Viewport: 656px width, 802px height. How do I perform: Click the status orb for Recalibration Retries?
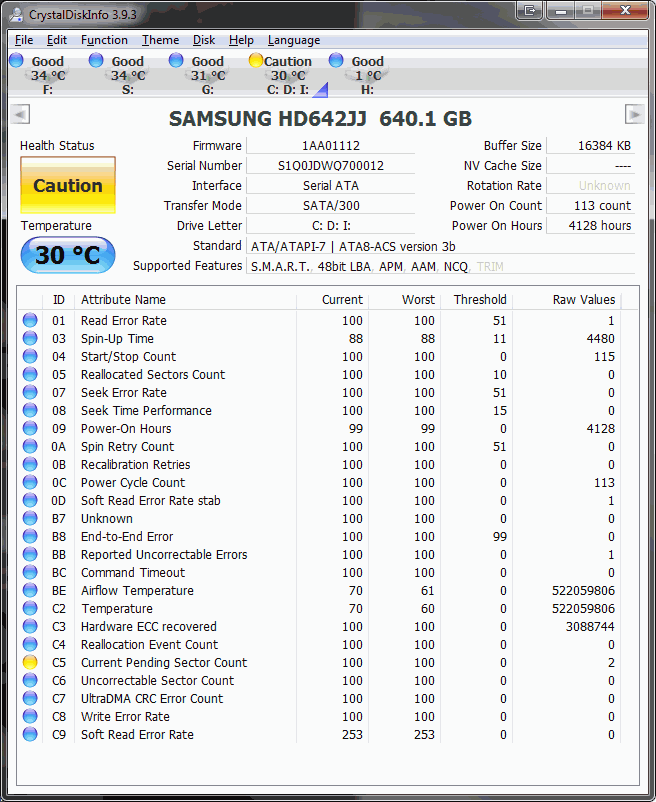coord(30,464)
